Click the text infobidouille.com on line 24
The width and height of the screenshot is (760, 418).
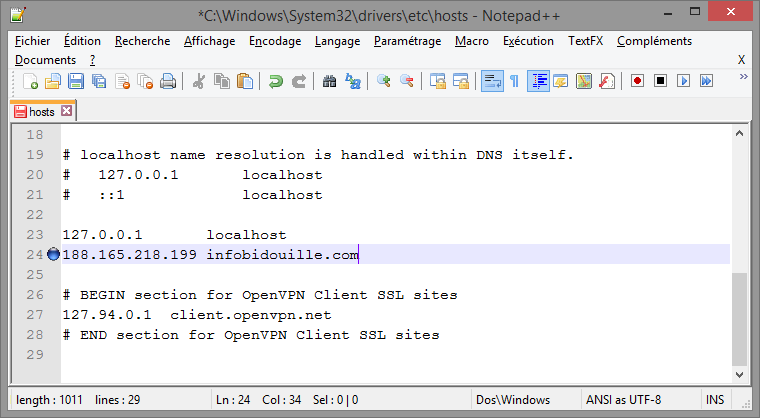point(283,255)
